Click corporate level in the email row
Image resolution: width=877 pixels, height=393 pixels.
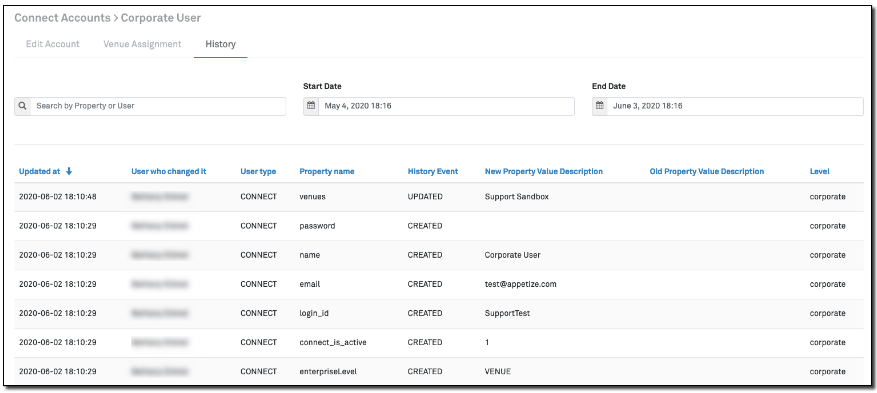[x=828, y=284]
